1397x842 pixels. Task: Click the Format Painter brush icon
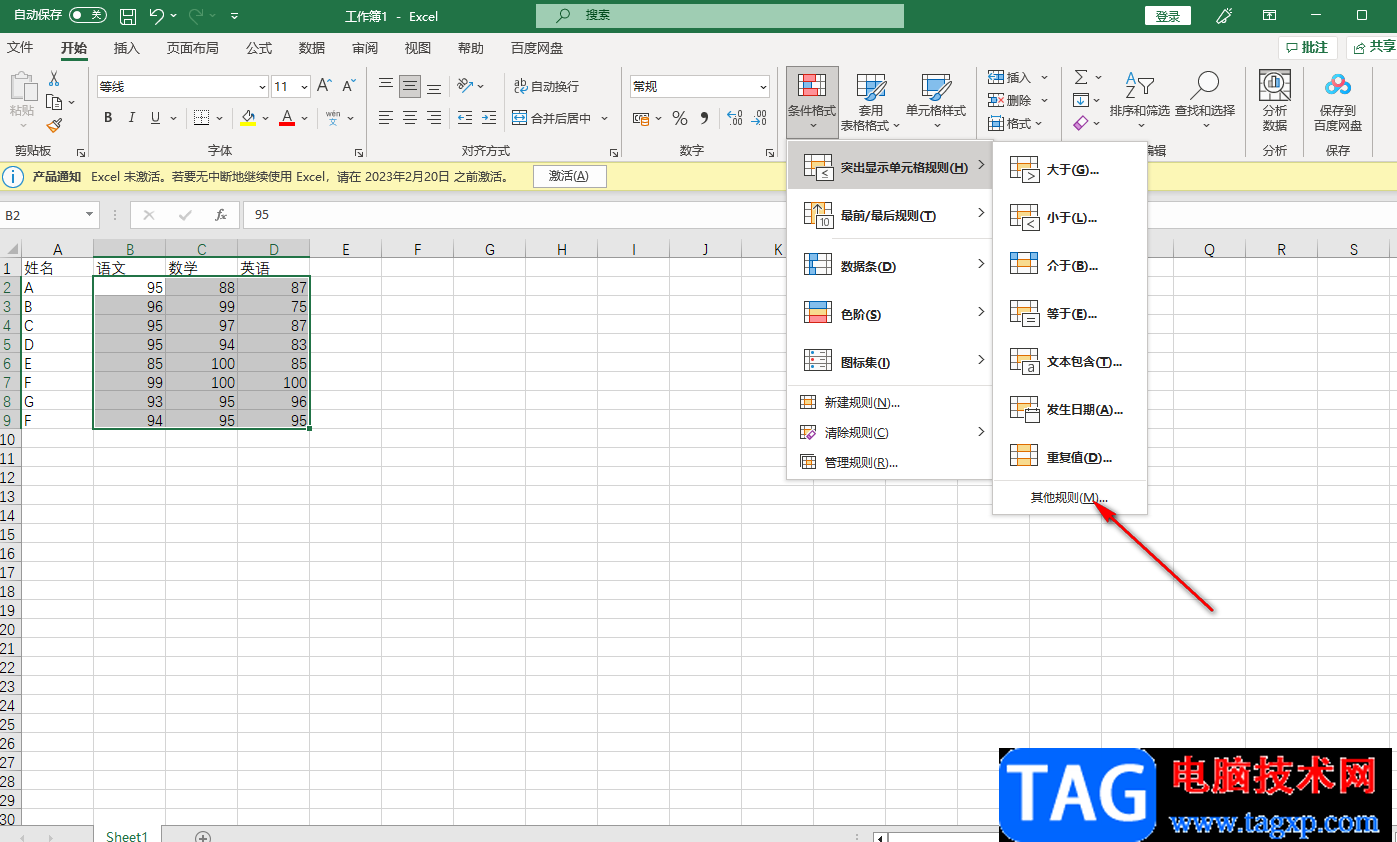click(54, 125)
